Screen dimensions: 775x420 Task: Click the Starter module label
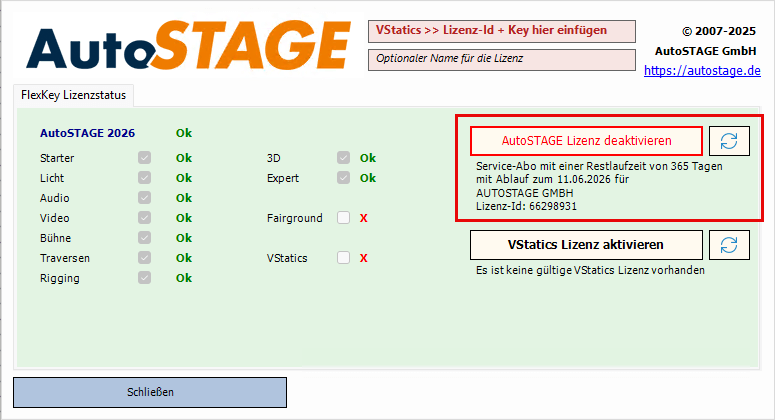pos(57,158)
